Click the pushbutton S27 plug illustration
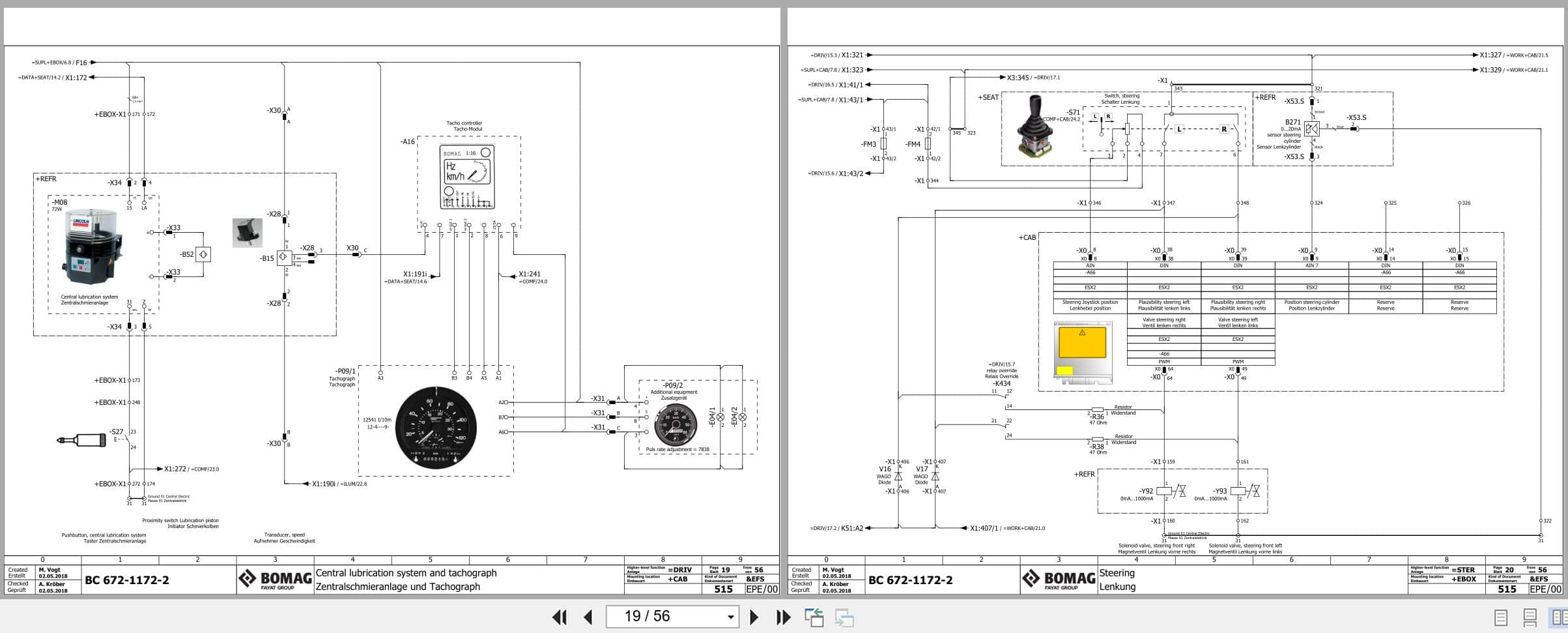 tap(81, 440)
